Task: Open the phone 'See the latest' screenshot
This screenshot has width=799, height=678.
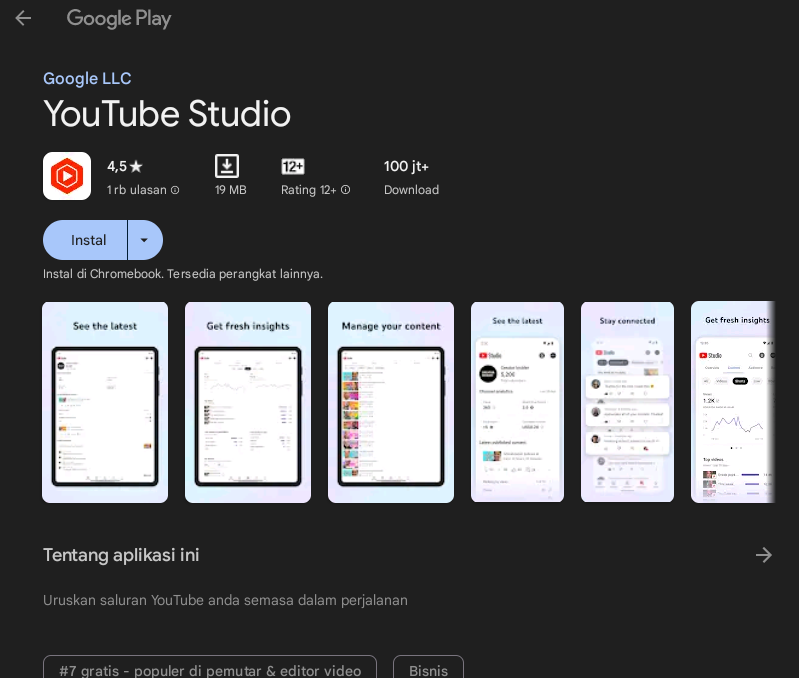Action: click(517, 402)
